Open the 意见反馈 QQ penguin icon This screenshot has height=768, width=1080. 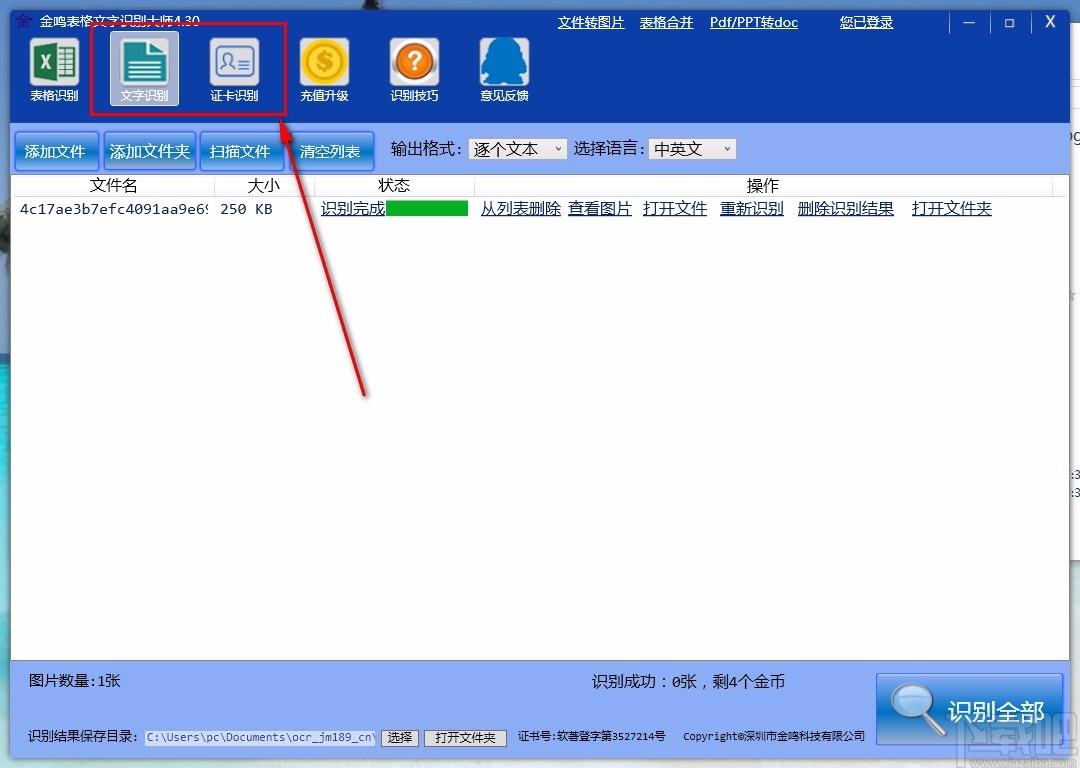pos(504,70)
